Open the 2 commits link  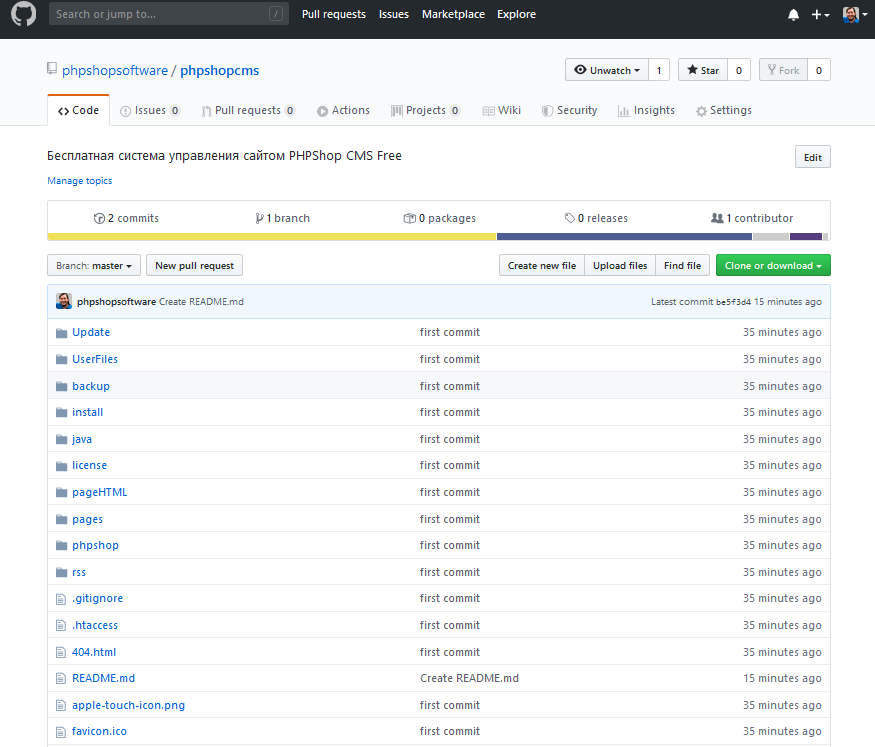tap(126, 218)
